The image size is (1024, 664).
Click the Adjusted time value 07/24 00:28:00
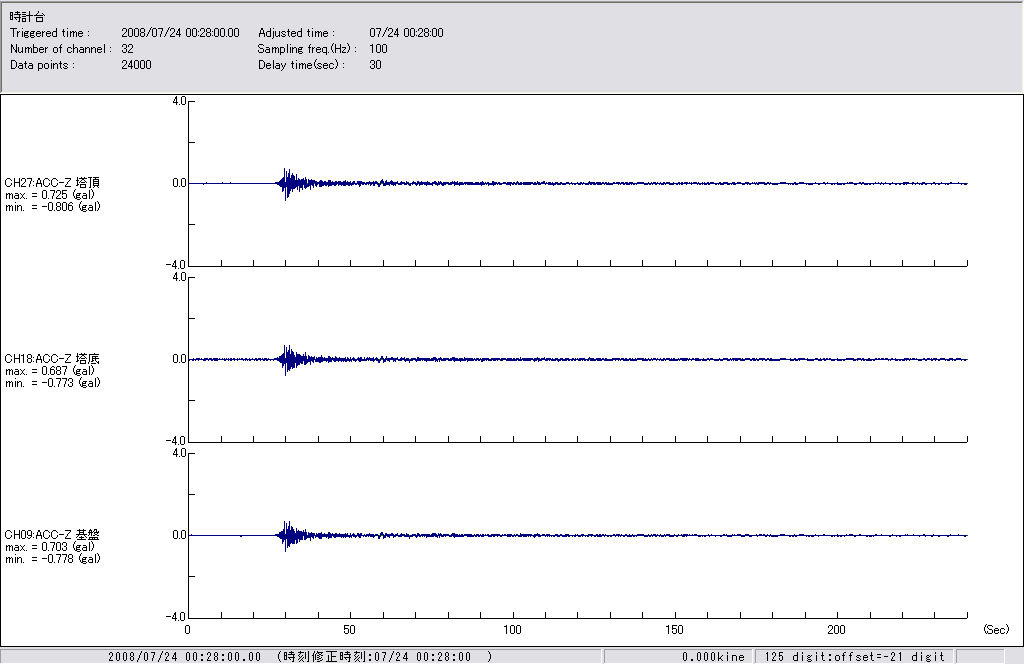click(x=406, y=33)
